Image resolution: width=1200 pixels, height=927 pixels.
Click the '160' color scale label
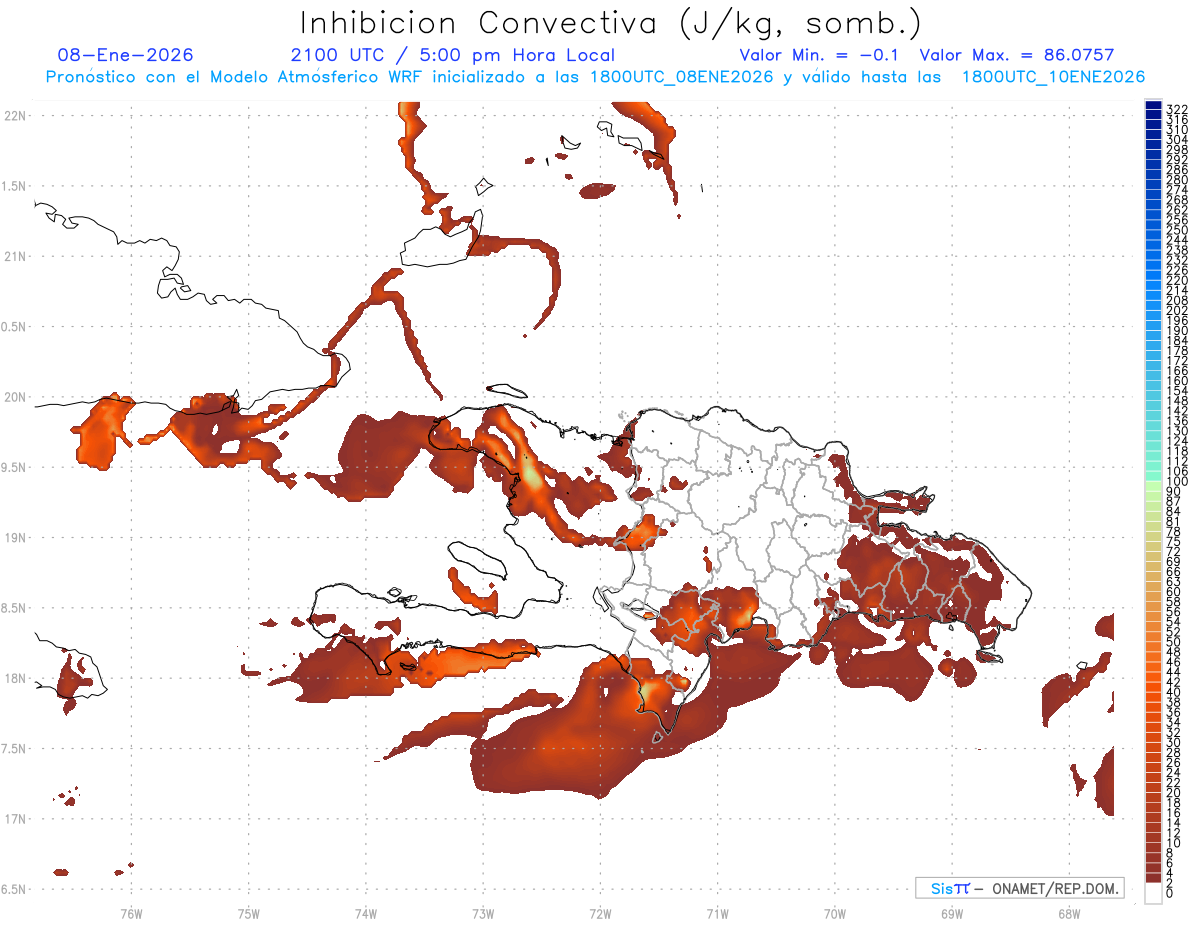1176,380
